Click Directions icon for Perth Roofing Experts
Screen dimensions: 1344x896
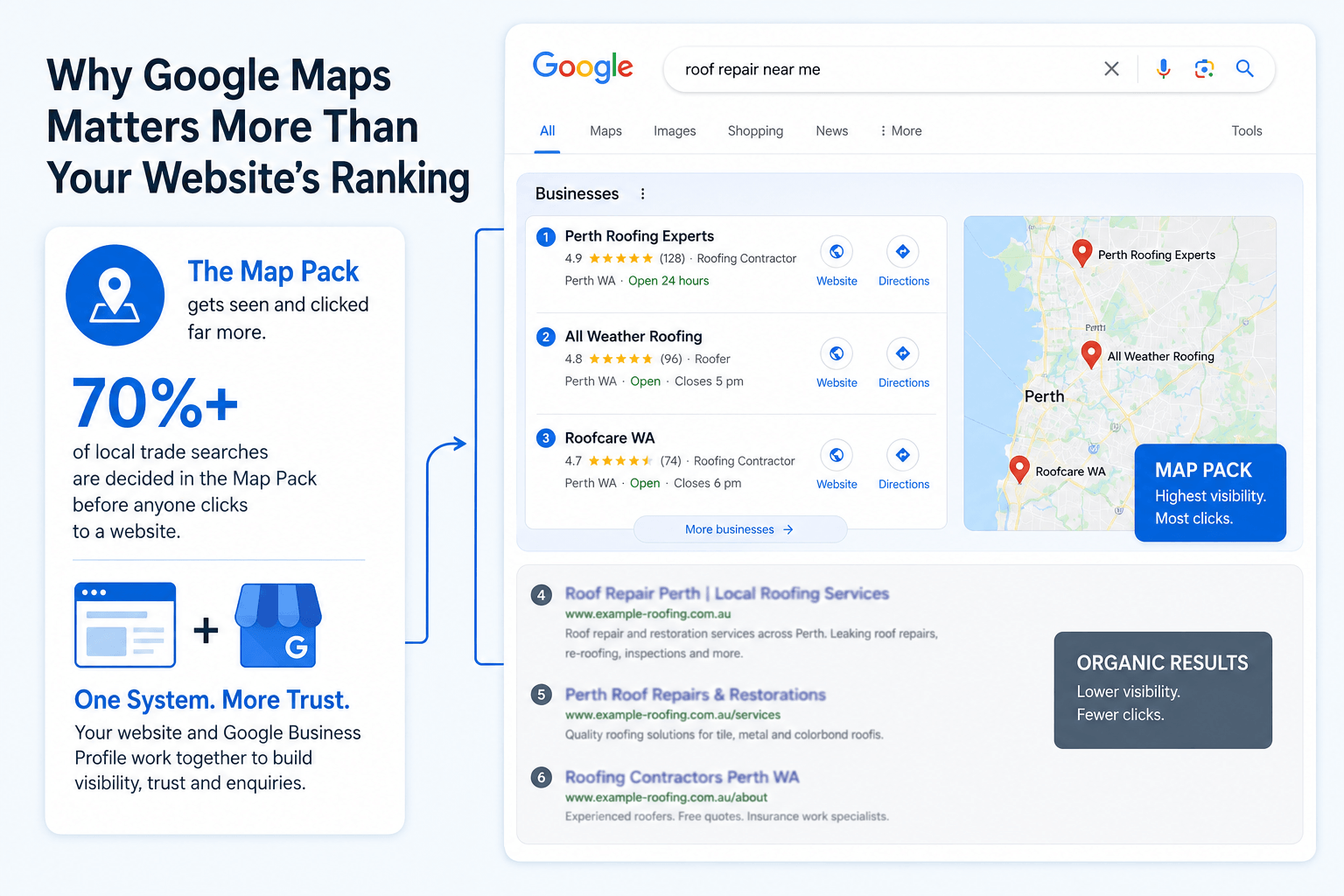pyautogui.click(x=903, y=252)
